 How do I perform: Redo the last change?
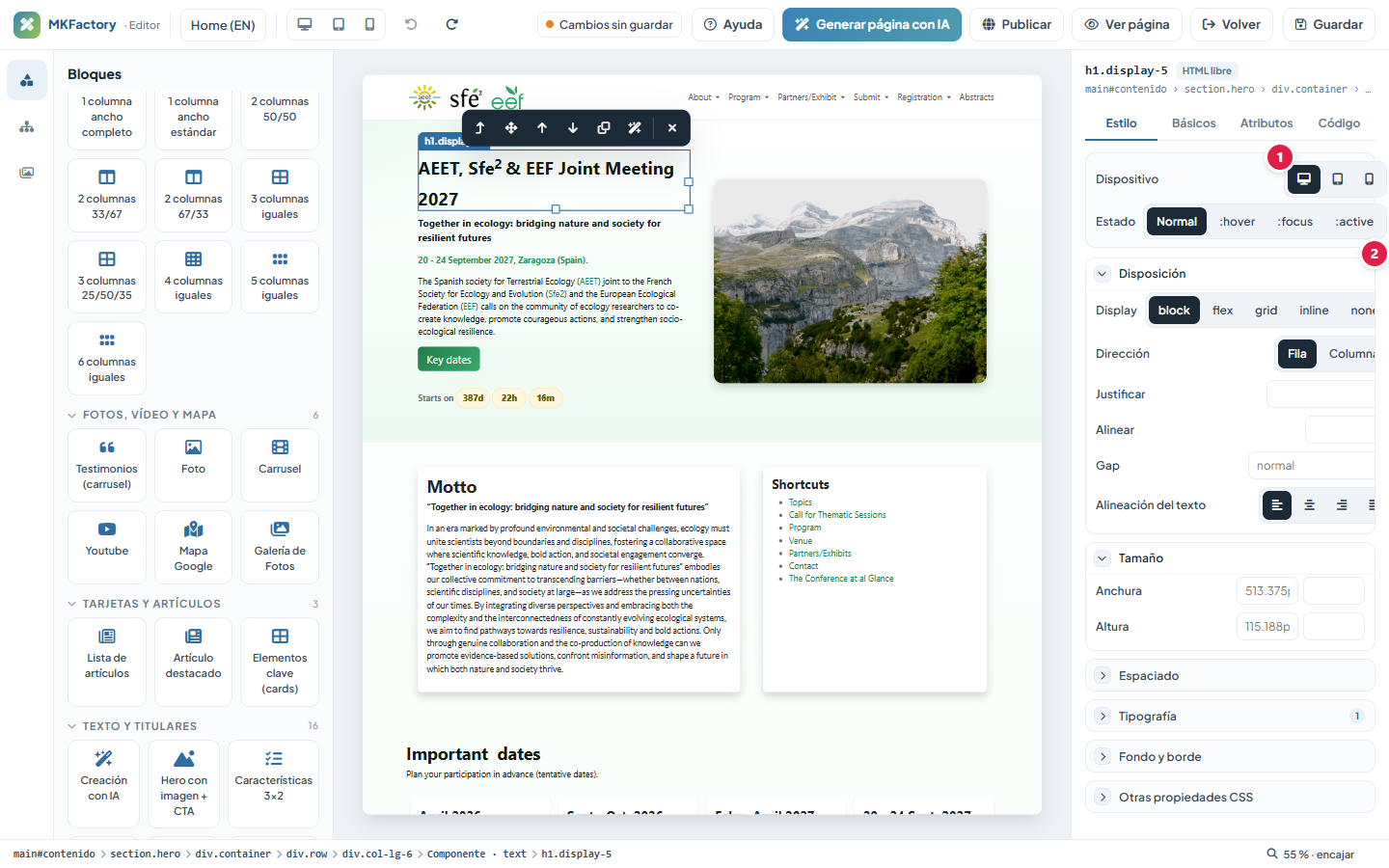(x=451, y=24)
